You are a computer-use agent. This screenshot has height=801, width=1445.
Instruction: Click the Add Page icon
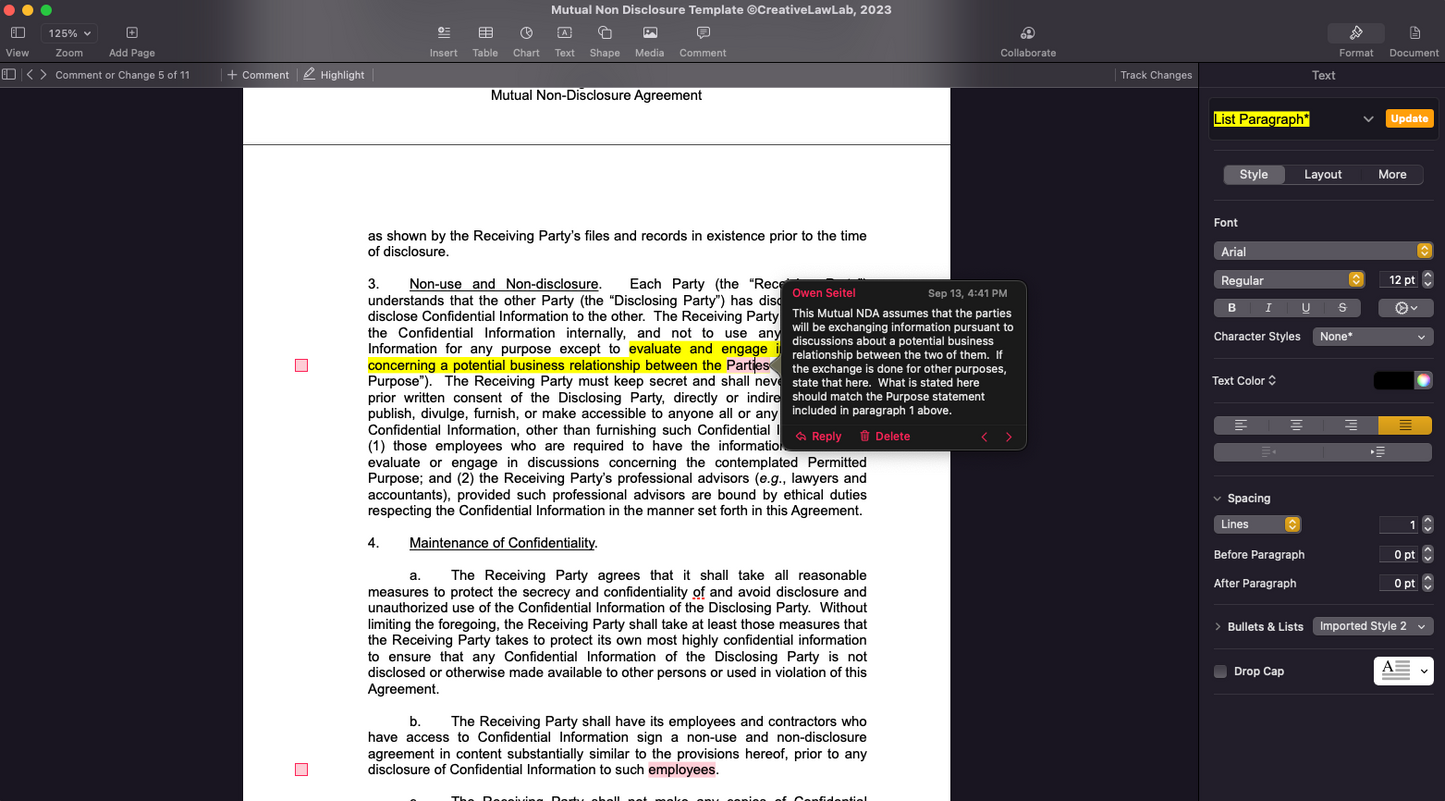tap(132, 33)
